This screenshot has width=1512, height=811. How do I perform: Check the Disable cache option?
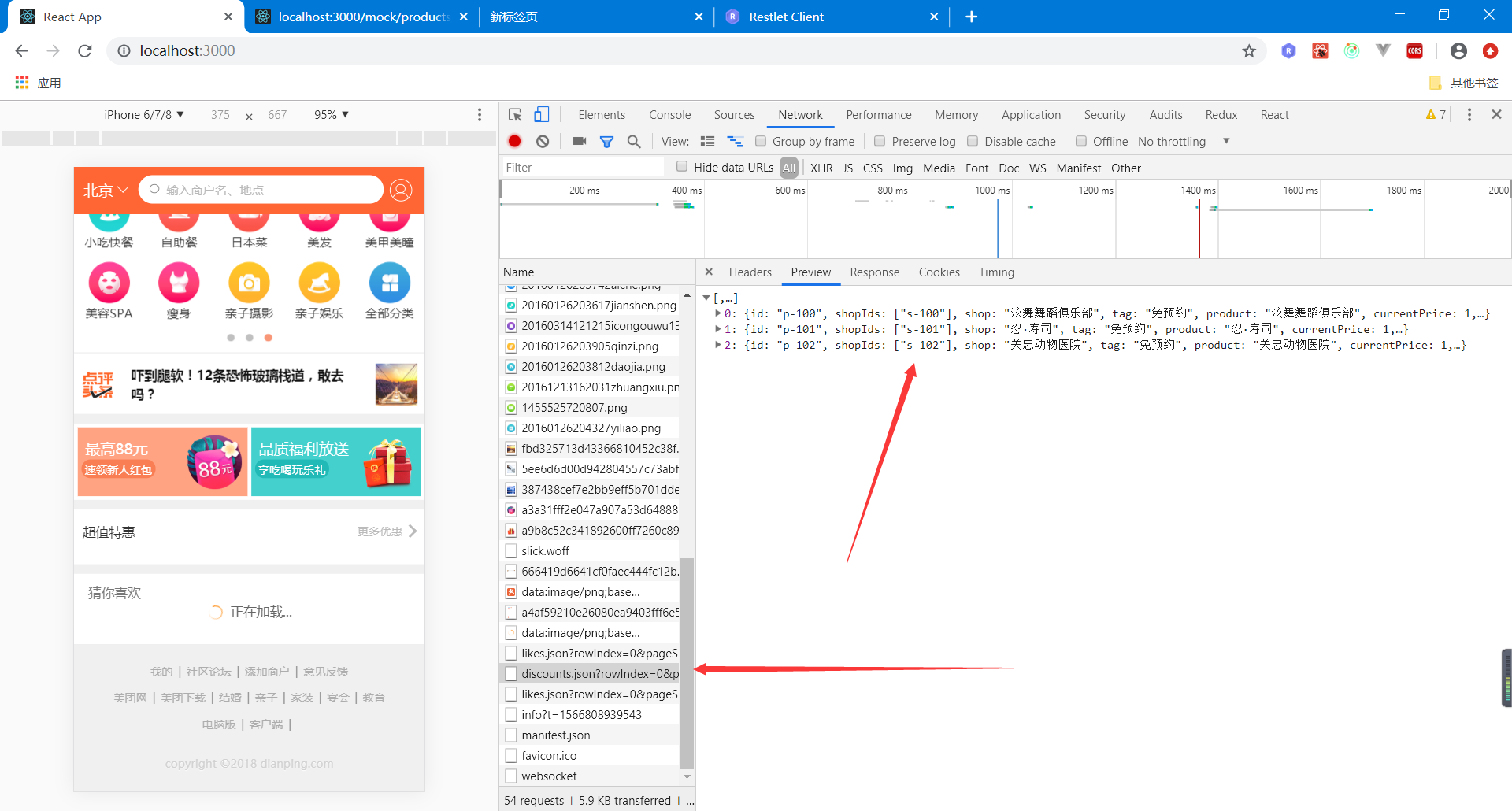click(x=973, y=142)
